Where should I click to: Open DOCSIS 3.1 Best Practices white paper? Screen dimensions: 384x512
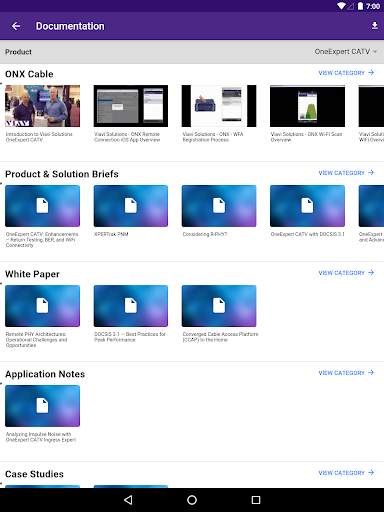(131, 306)
